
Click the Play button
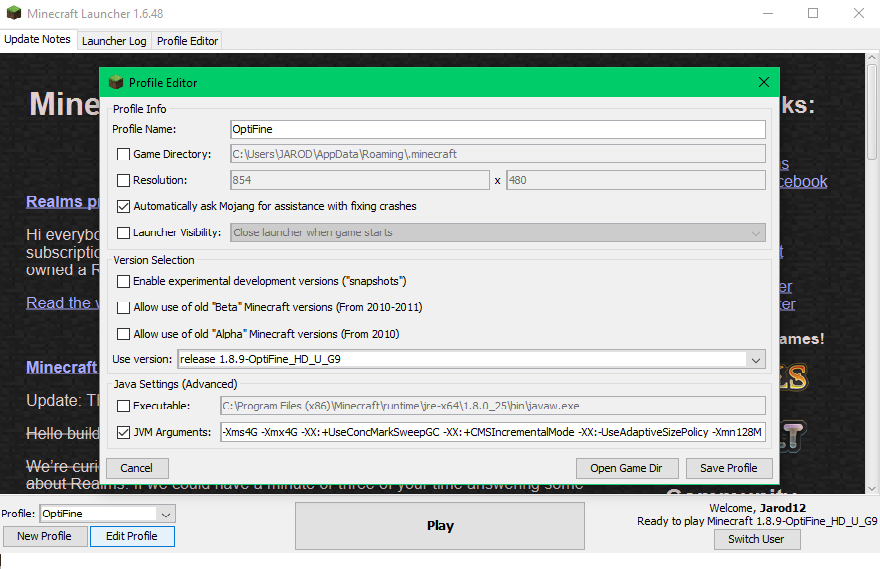(x=440, y=526)
